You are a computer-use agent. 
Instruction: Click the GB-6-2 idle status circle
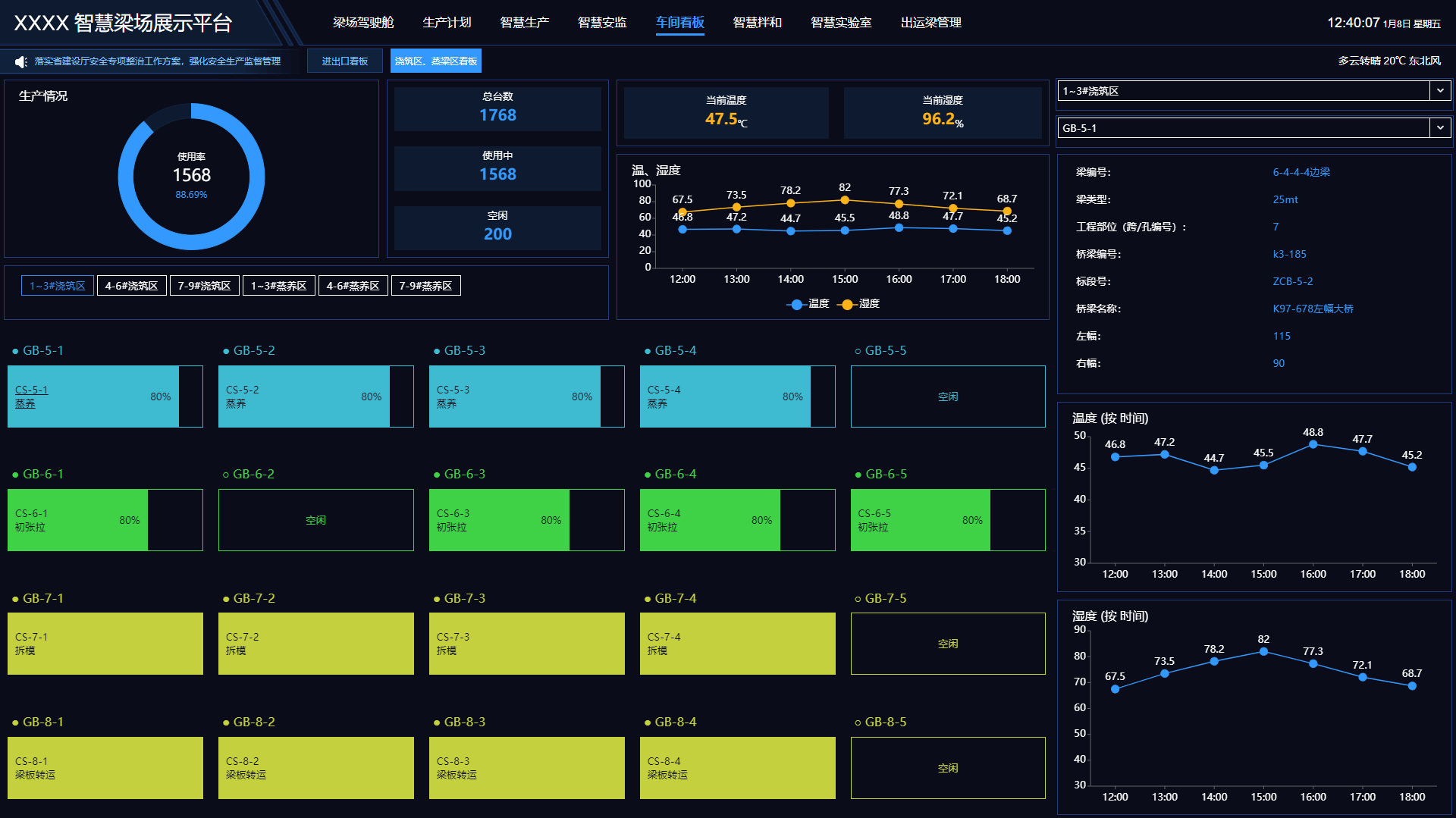pyautogui.click(x=225, y=475)
